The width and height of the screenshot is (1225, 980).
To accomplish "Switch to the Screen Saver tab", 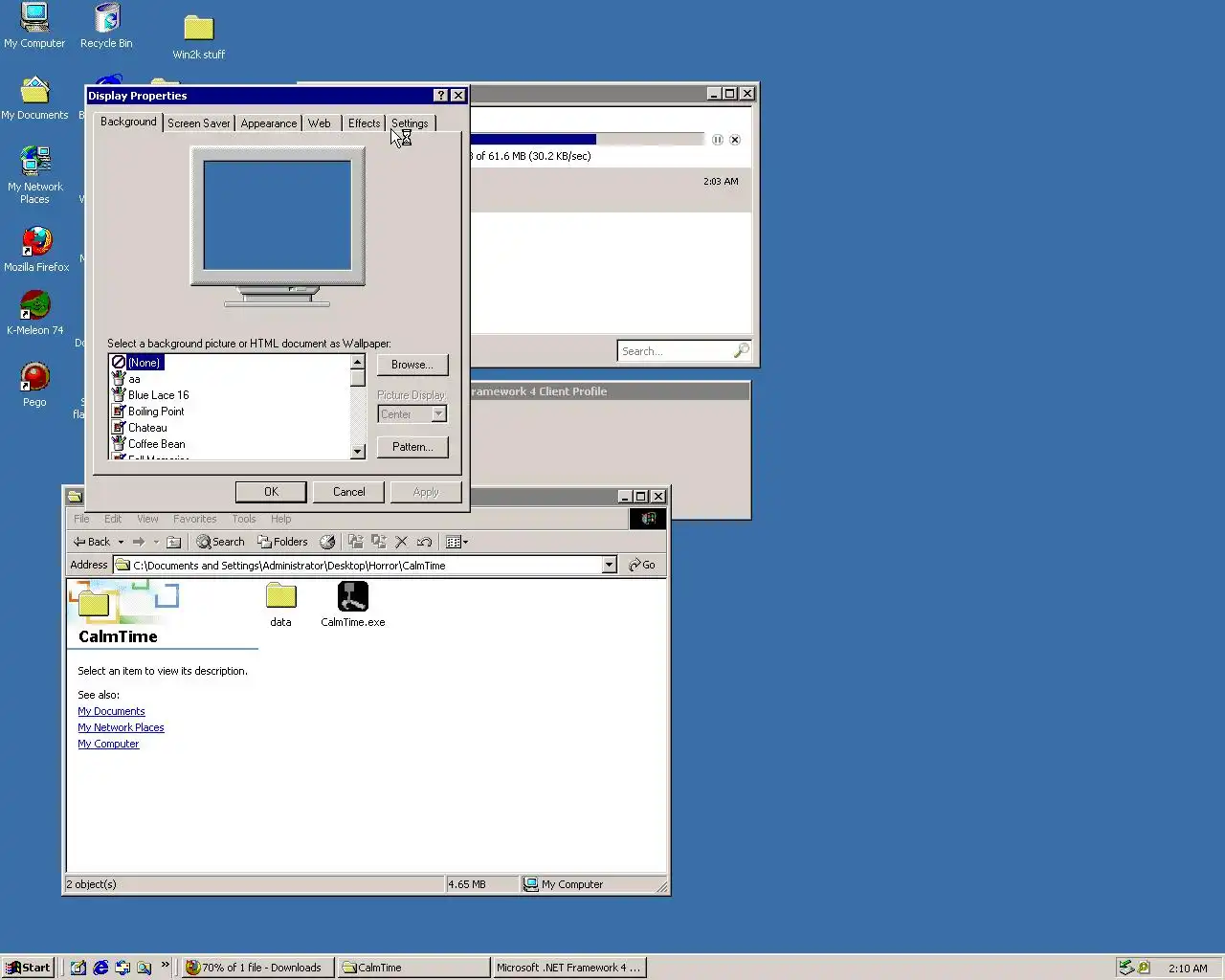I will point(199,123).
